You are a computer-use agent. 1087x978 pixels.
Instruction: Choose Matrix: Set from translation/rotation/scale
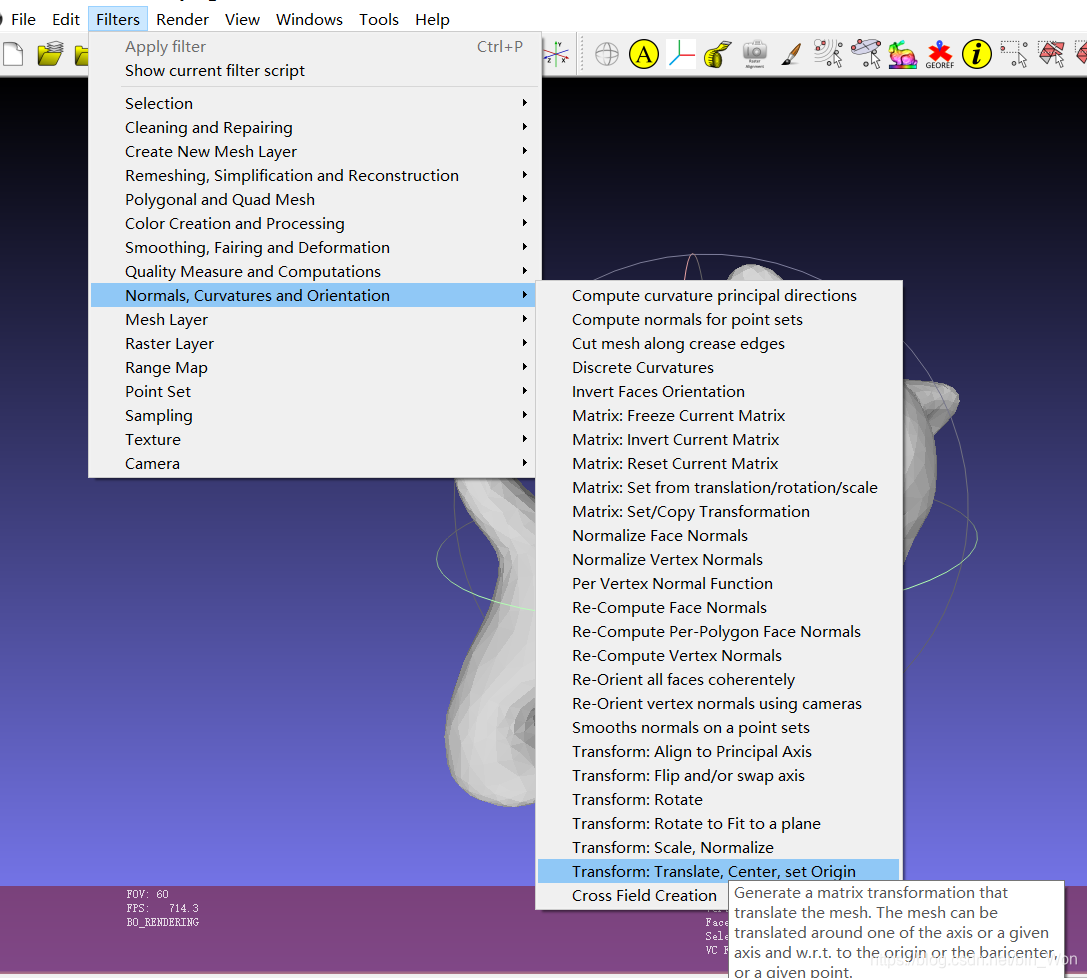pos(718,488)
